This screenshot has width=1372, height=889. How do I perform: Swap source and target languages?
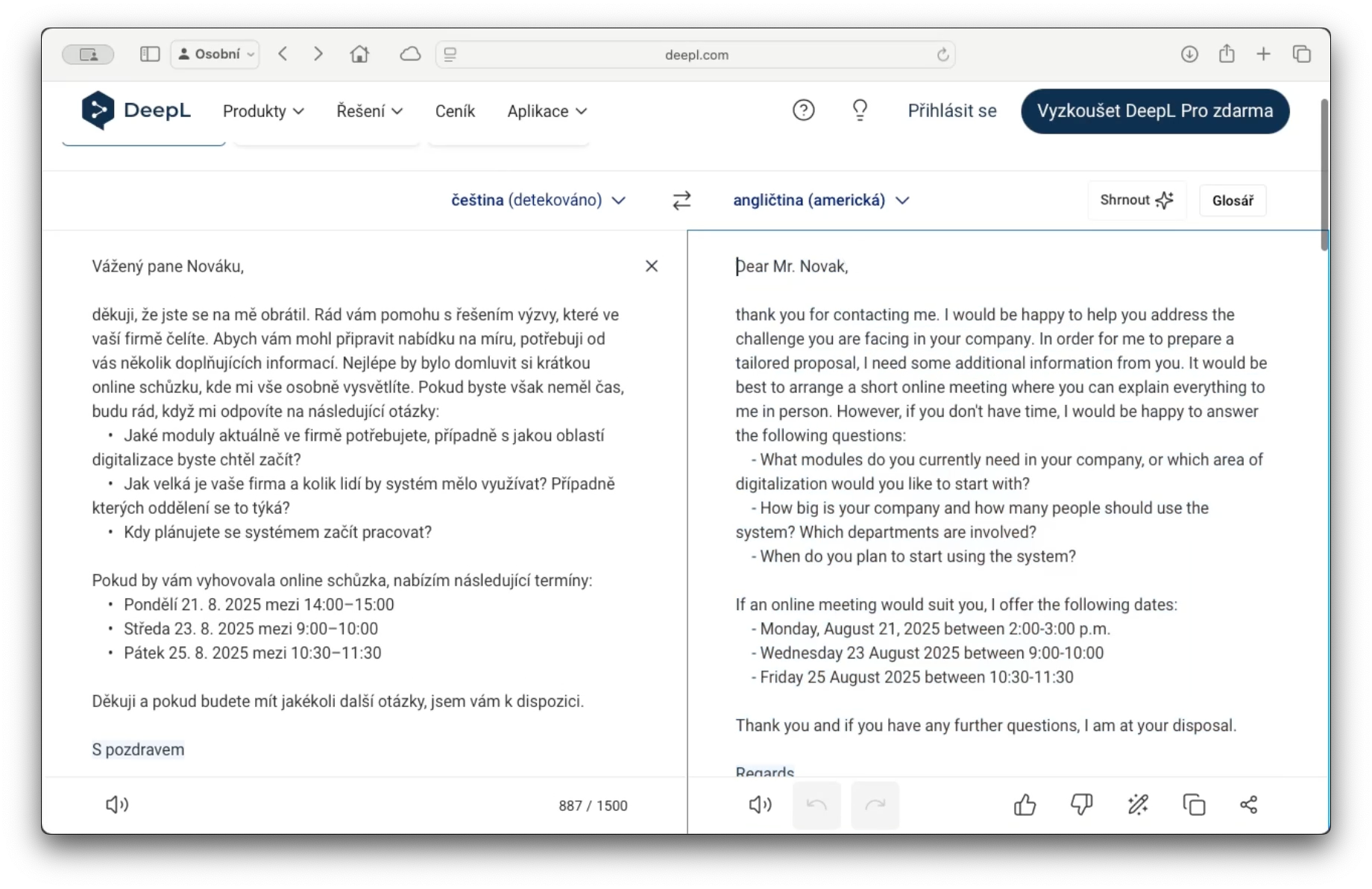click(682, 200)
